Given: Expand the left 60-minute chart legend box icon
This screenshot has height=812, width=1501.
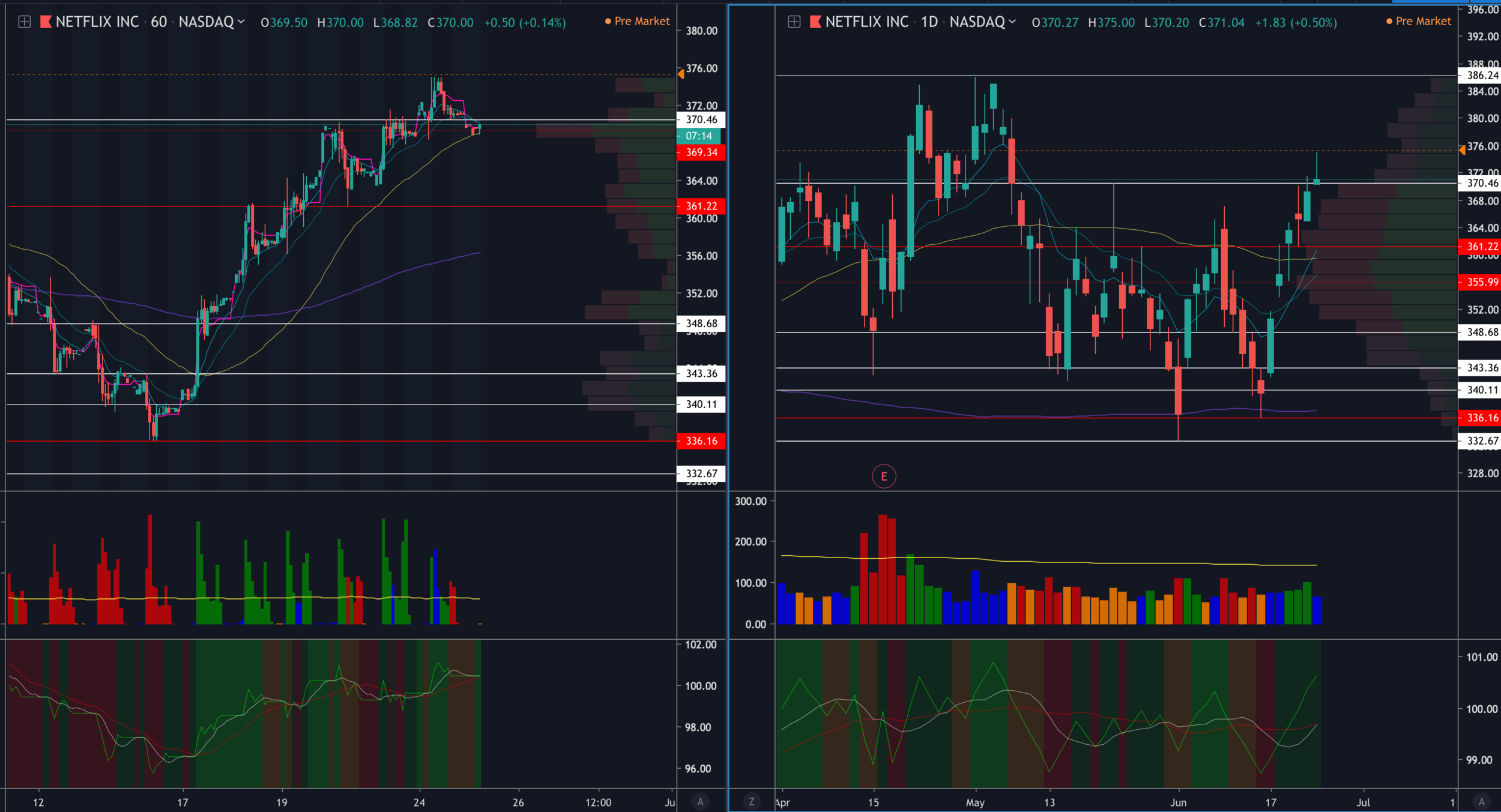Looking at the screenshot, I should click(x=25, y=22).
